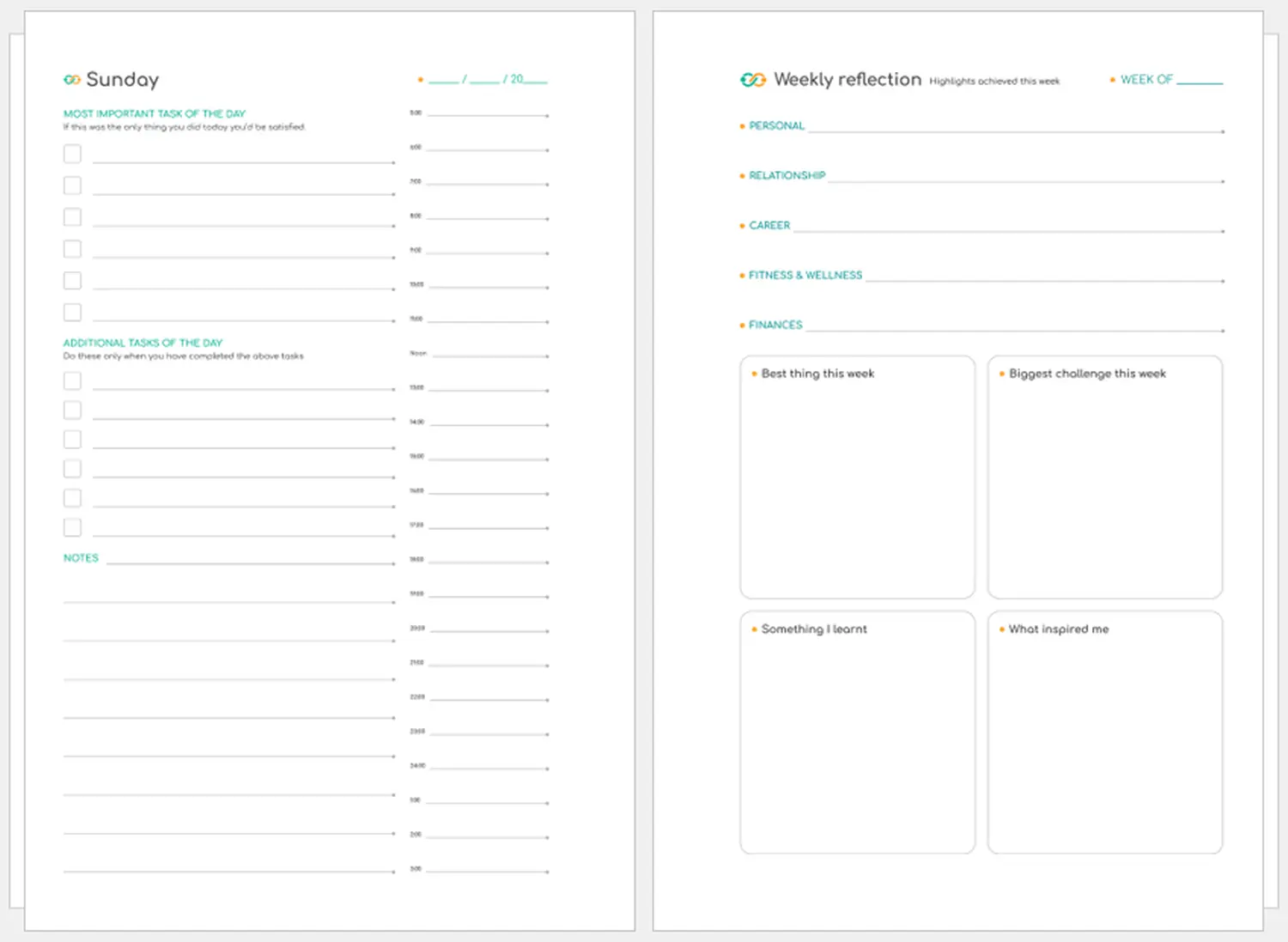Click the ADDITIONAL TASKS OF THE DAY heading
This screenshot has height=942, width=1288.
[x=143, y=343]
